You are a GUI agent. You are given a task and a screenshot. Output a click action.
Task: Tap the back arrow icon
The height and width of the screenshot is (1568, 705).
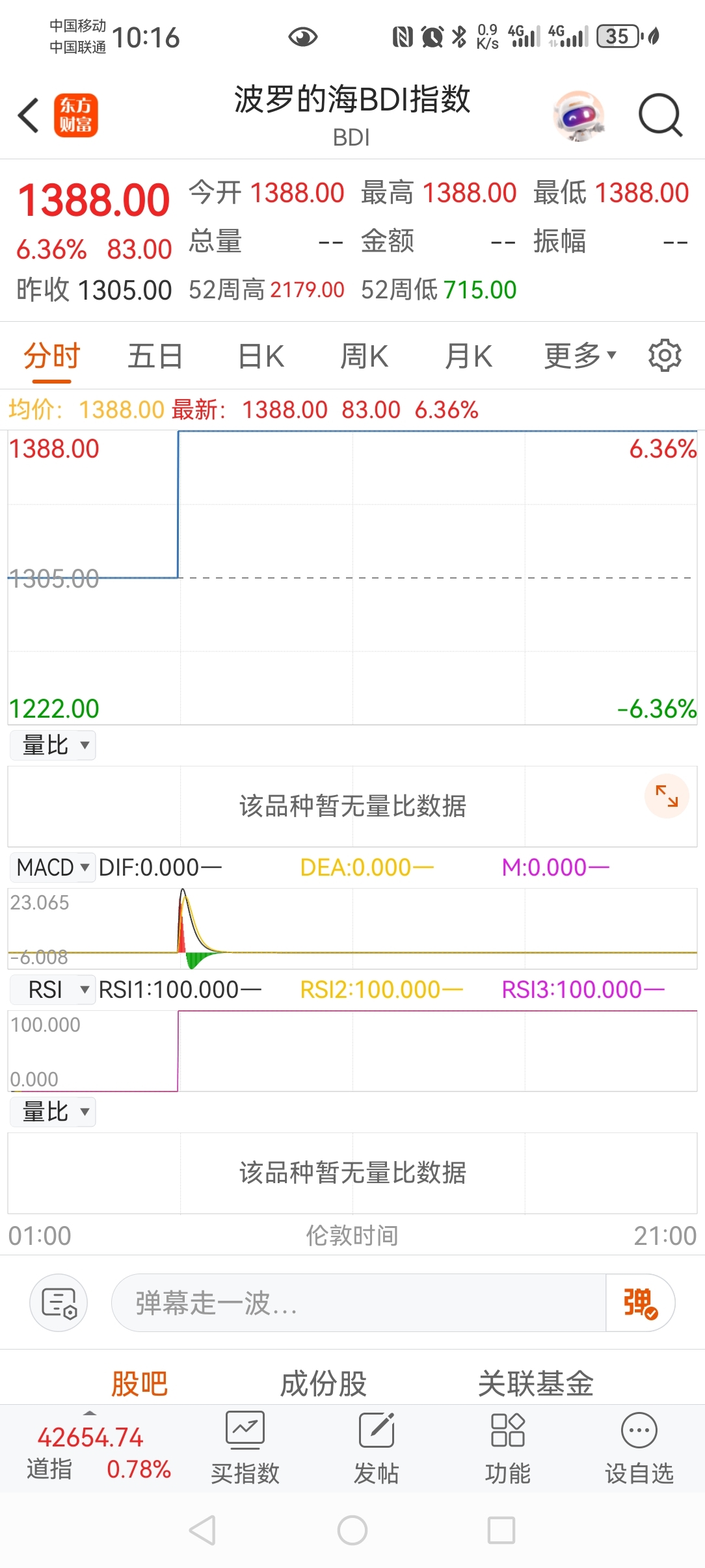(29, 116)
